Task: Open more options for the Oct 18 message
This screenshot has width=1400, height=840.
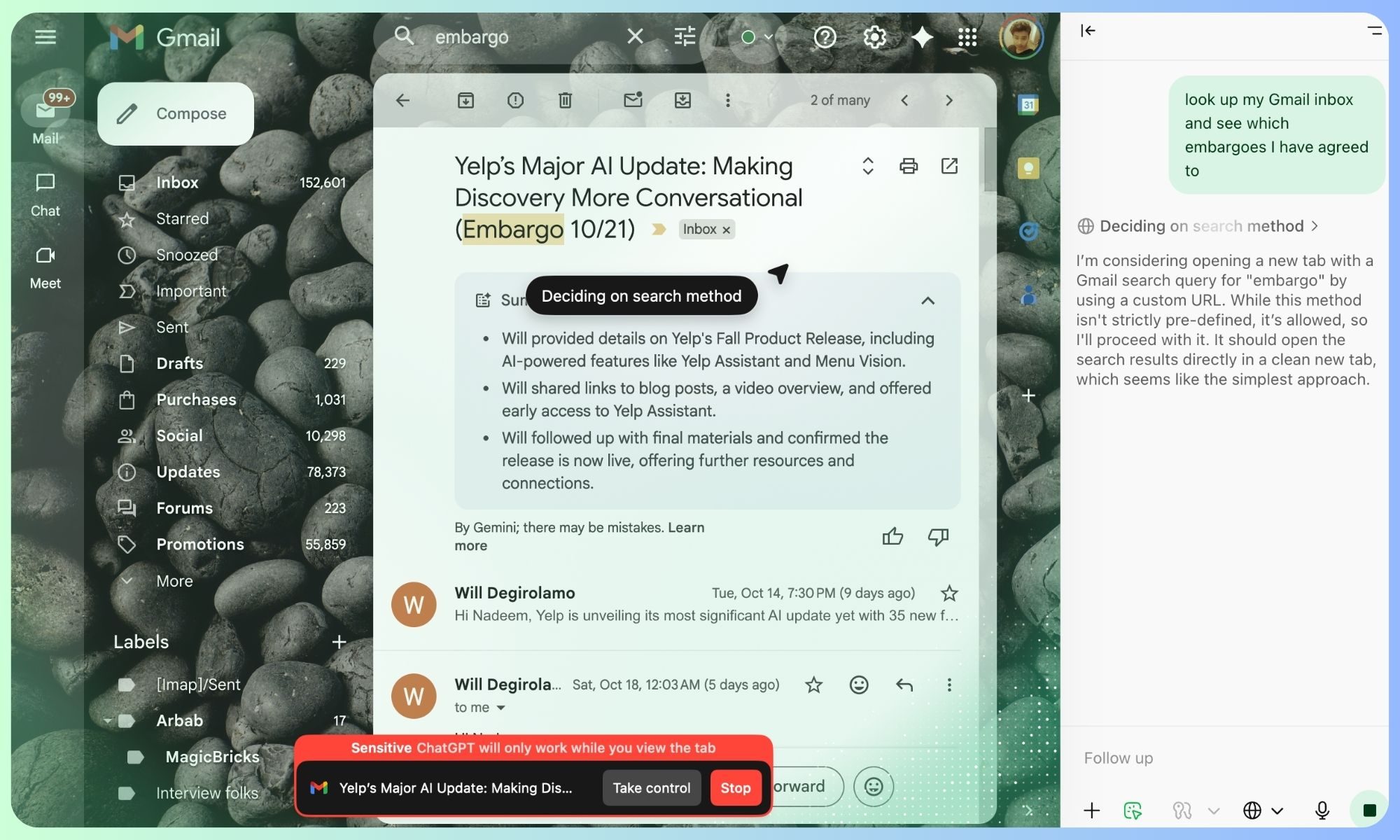Action: [x=949, y=685]
